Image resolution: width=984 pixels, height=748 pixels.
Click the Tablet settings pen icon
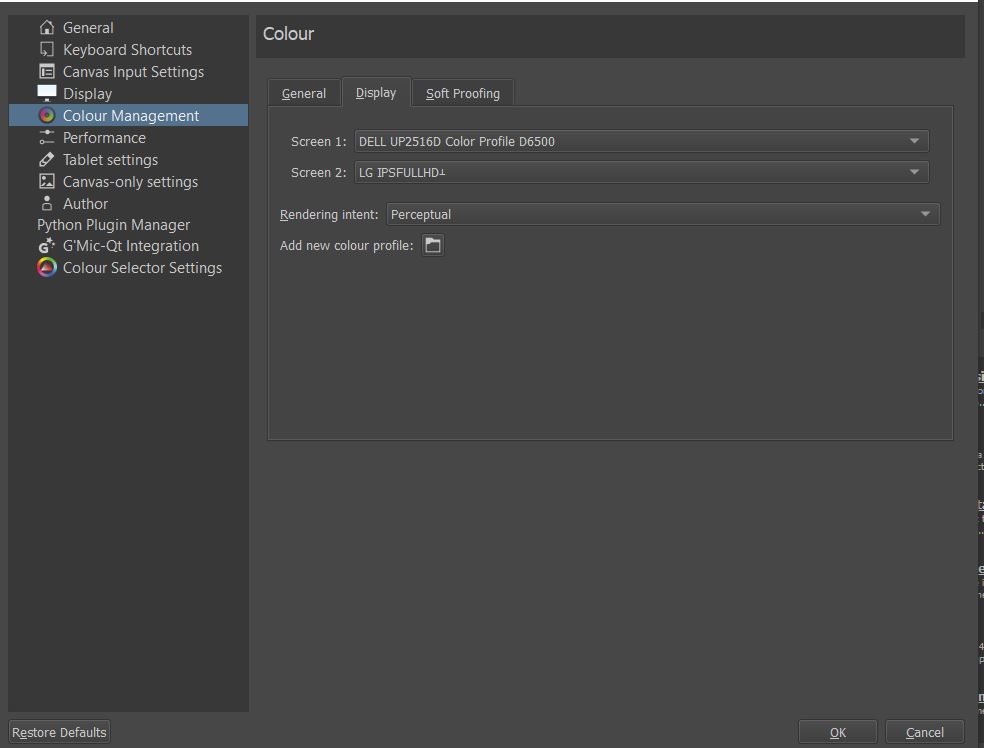tap(46, 159)
